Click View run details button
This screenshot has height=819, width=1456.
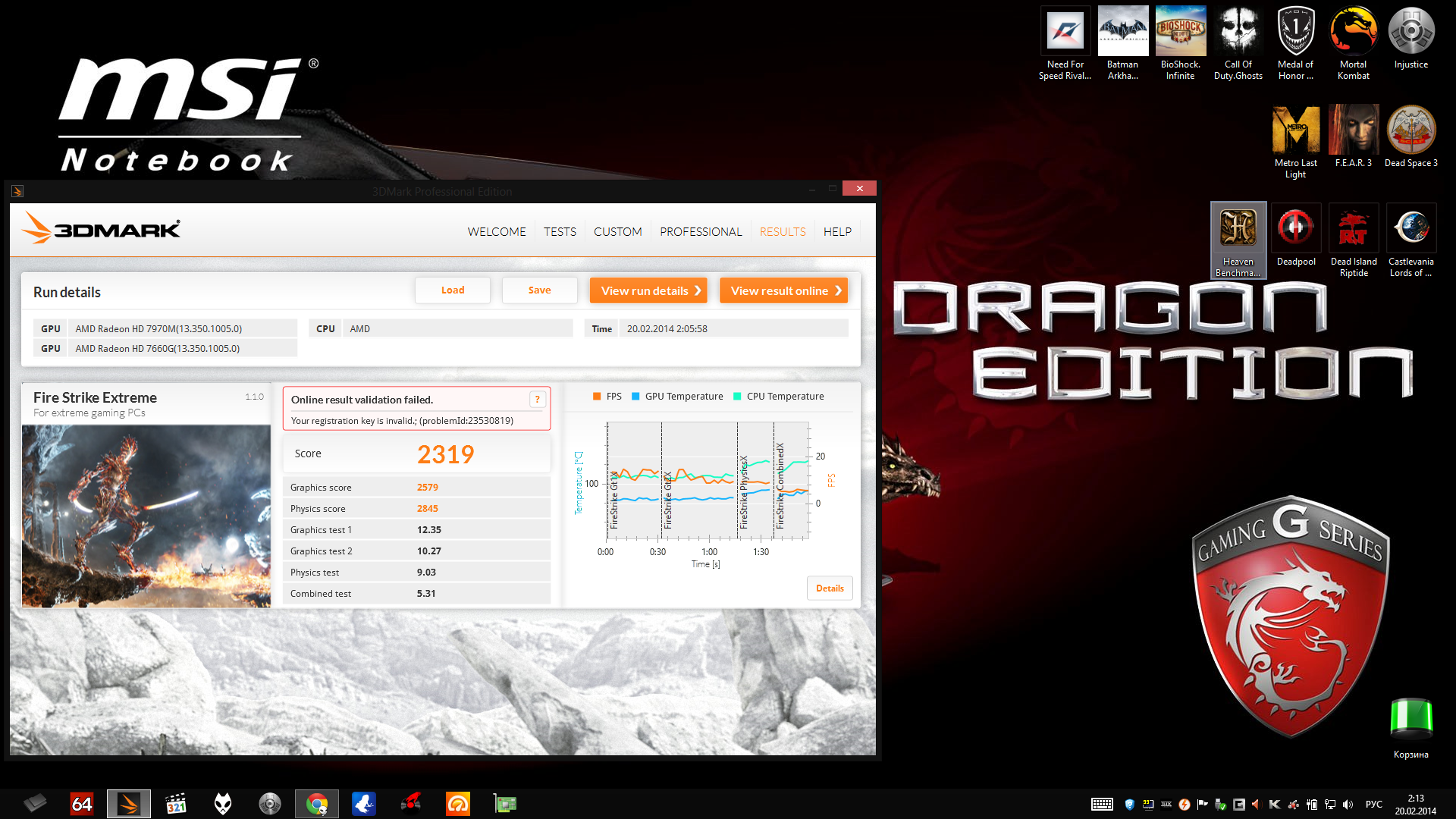[648, 290]
